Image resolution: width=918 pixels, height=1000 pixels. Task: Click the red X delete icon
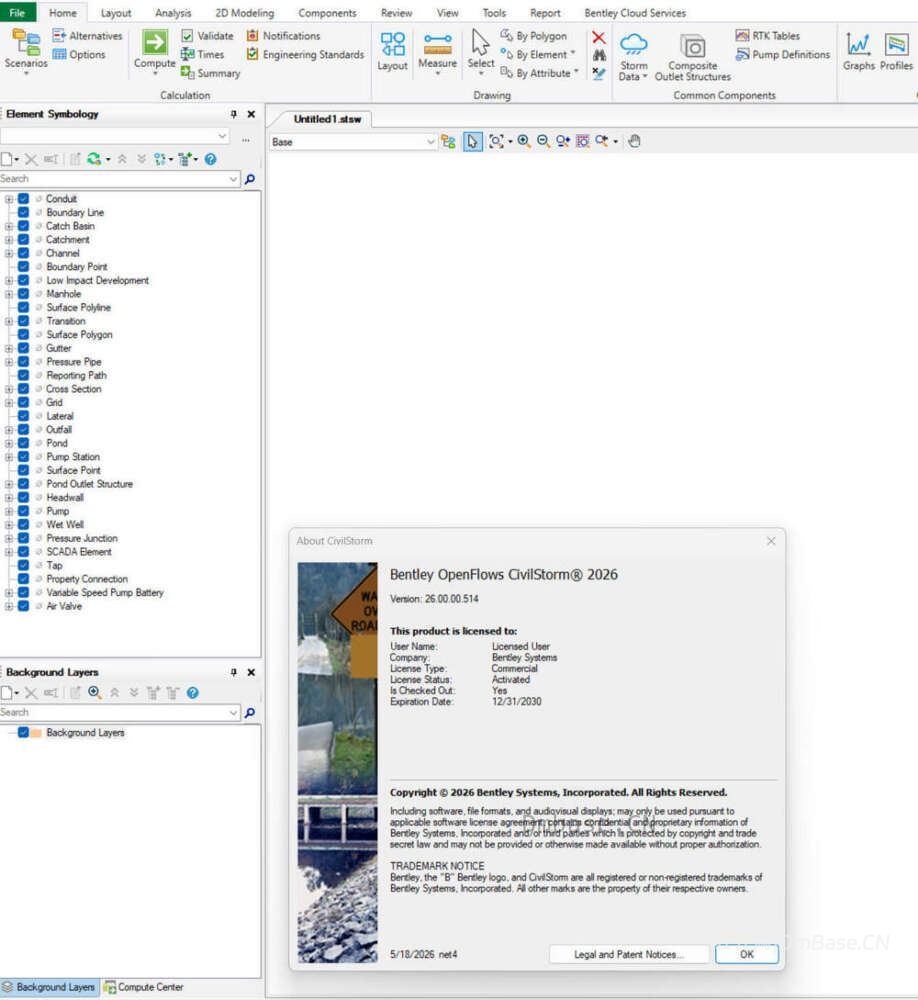point(598,37)
